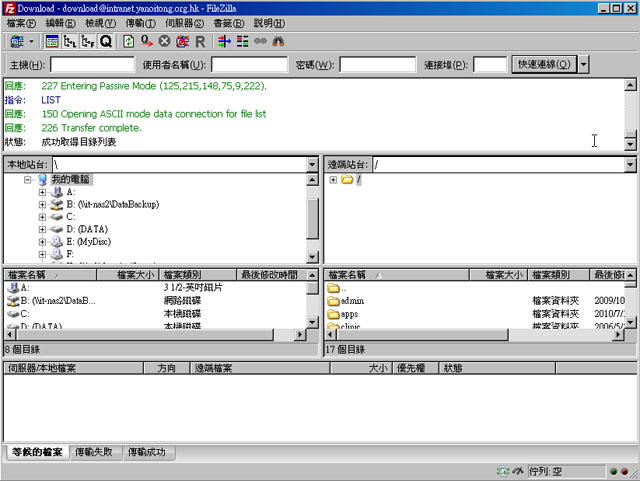The width and height of the screenshot is (640, 481).
Task: Click the 快速連線(Q) button
Action: [x=544, y=65]
